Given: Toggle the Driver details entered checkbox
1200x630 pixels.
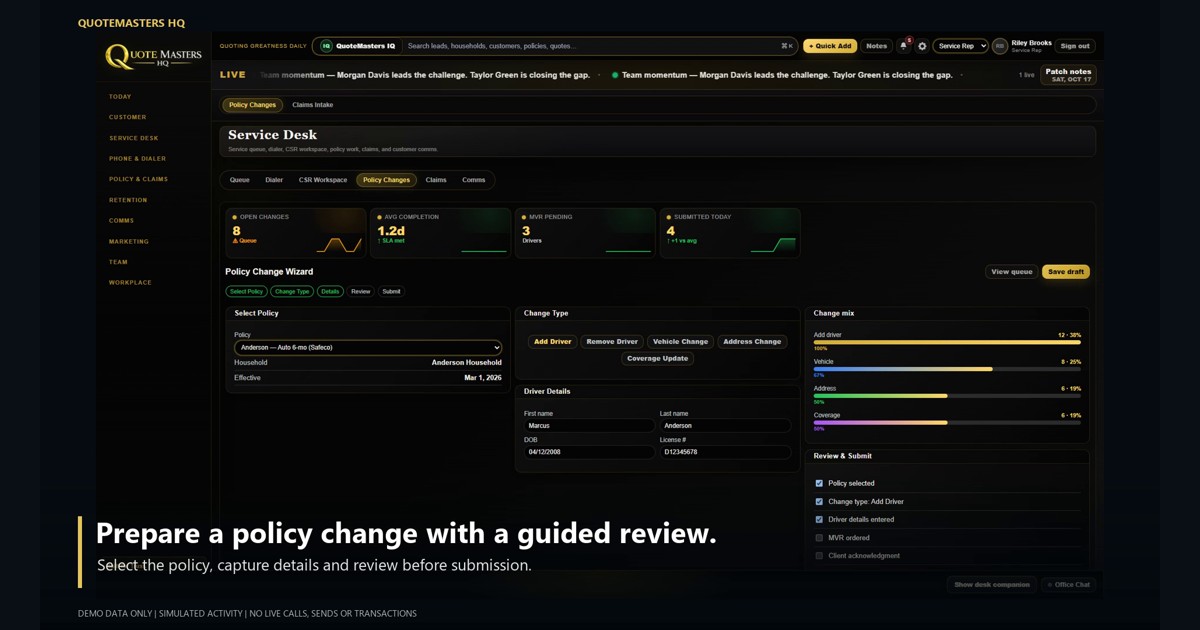Looking at the screenshot, I should (x=819, y=519).
